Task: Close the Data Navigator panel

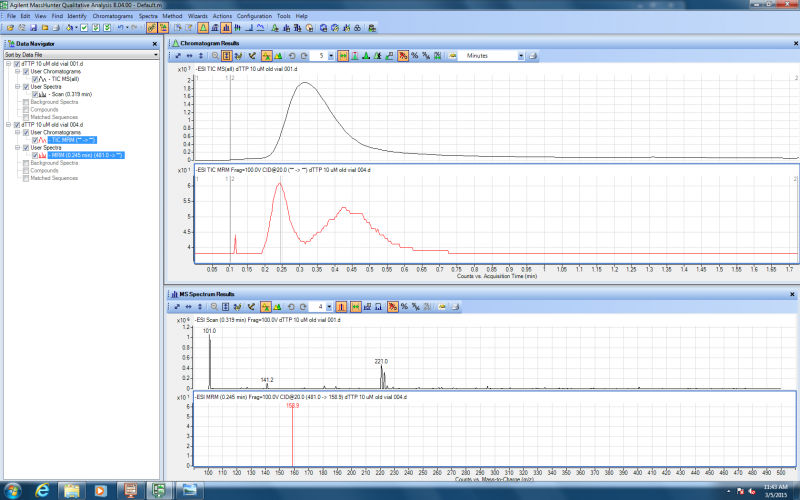Action: pos(153,44)
